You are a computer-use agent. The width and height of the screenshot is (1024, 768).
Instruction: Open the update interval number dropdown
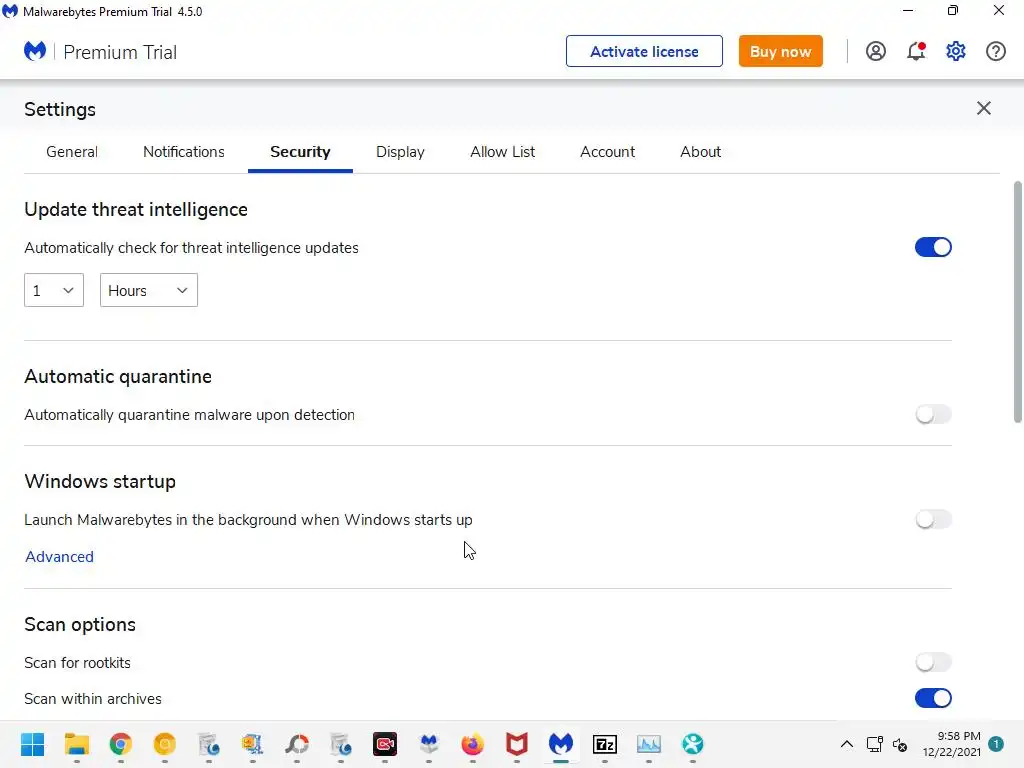(54, 290)
